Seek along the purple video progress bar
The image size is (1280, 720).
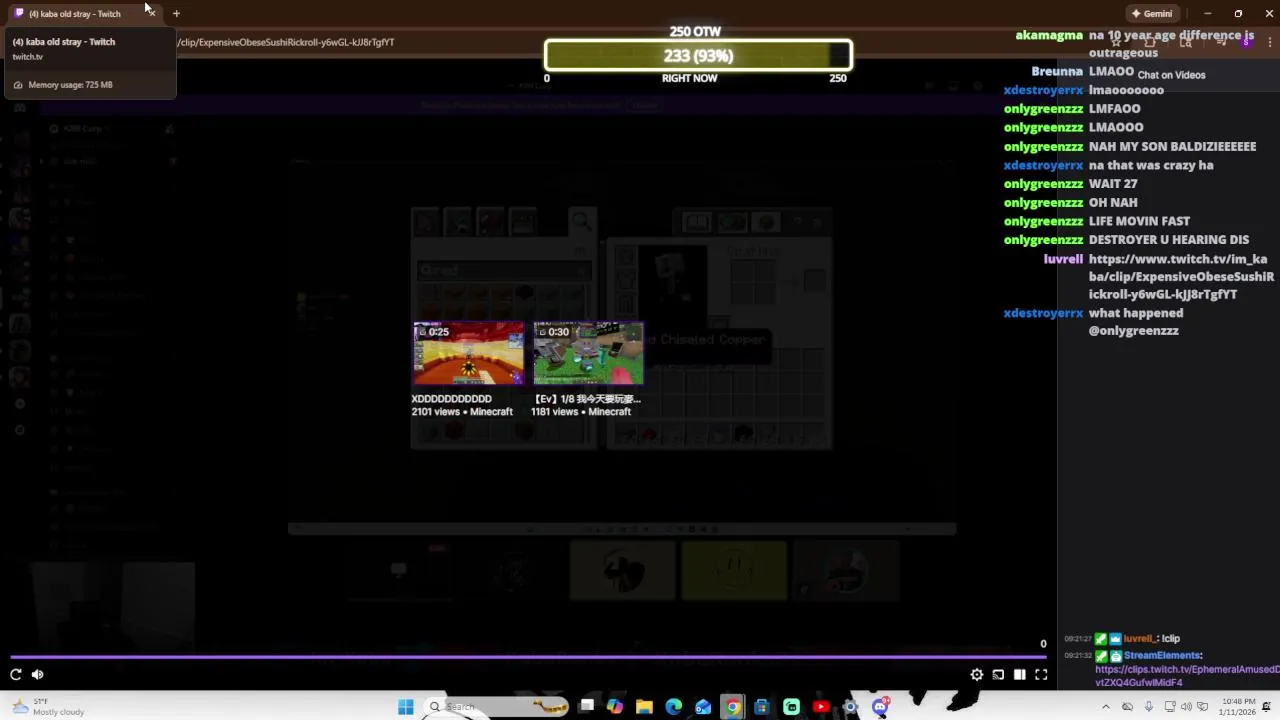point(528,657)
